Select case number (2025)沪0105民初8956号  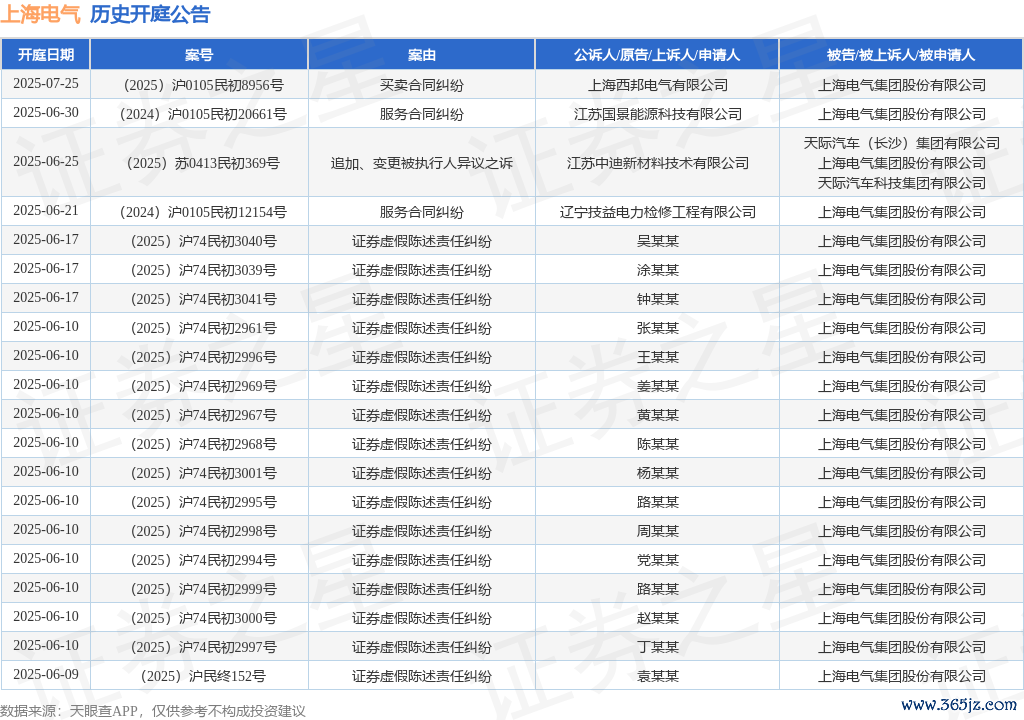tap(199, 85)
